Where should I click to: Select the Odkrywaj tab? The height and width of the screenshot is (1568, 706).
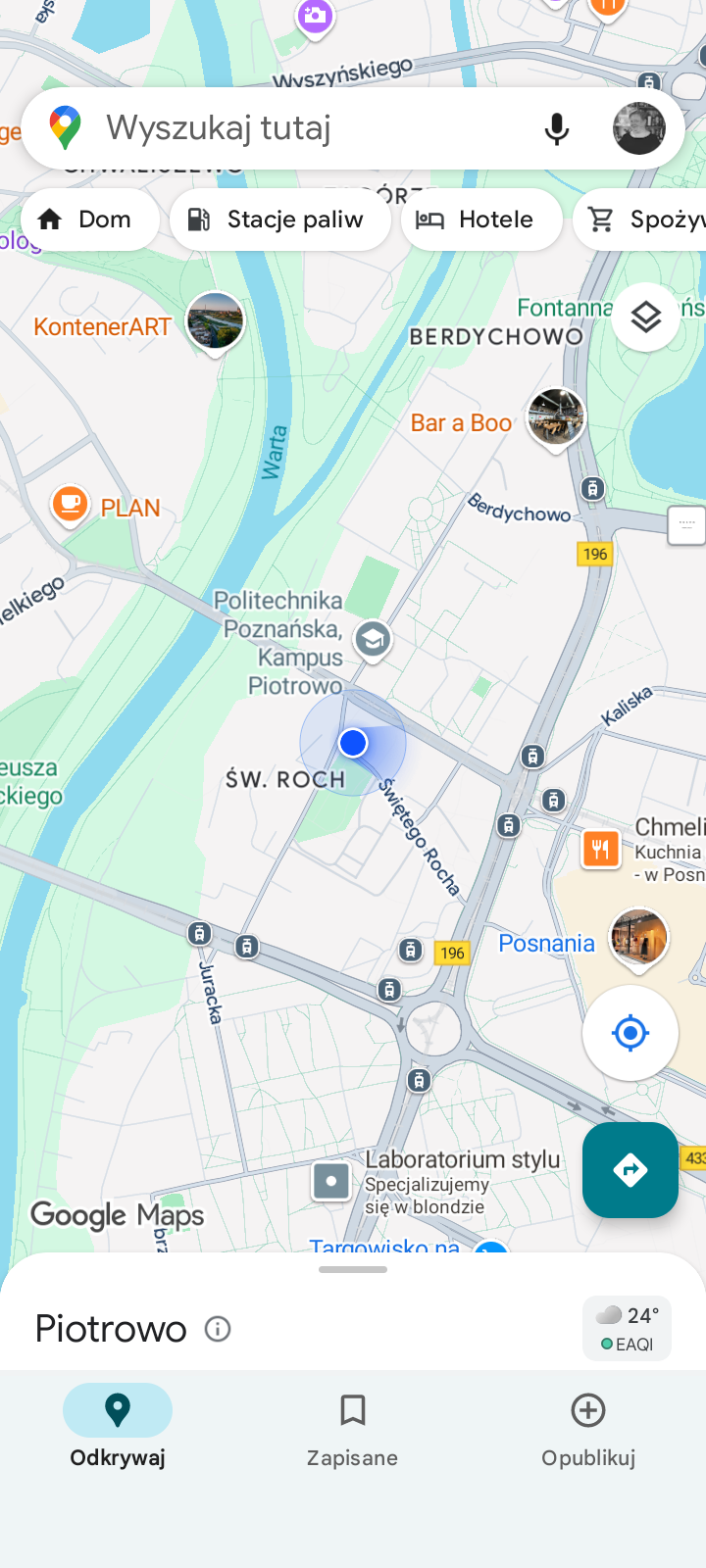click(118, 1431)
